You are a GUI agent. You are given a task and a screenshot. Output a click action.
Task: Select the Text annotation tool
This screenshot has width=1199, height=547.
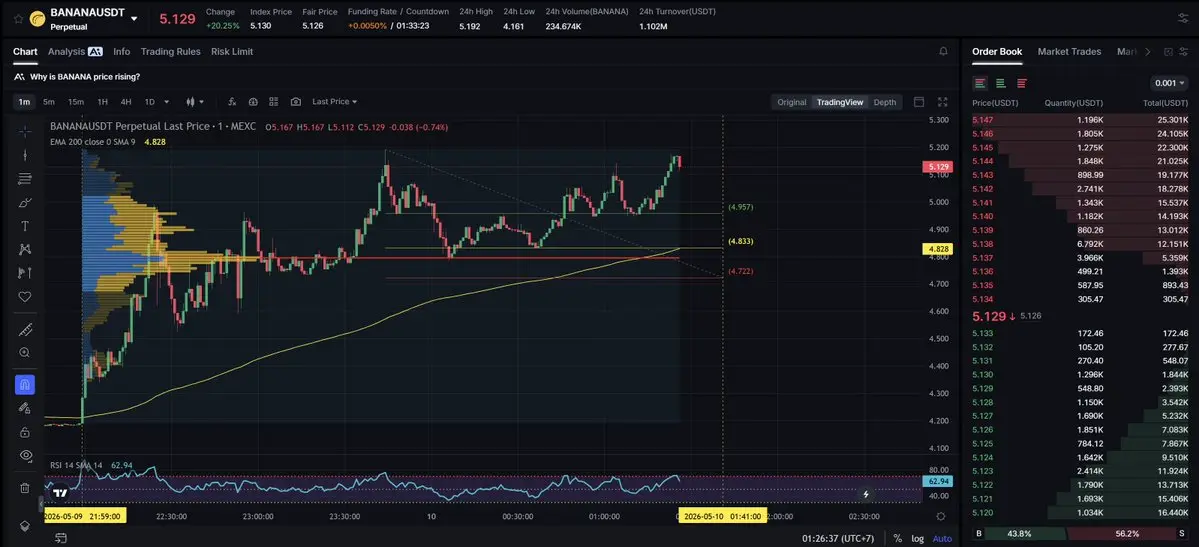[x=24, y=226]
